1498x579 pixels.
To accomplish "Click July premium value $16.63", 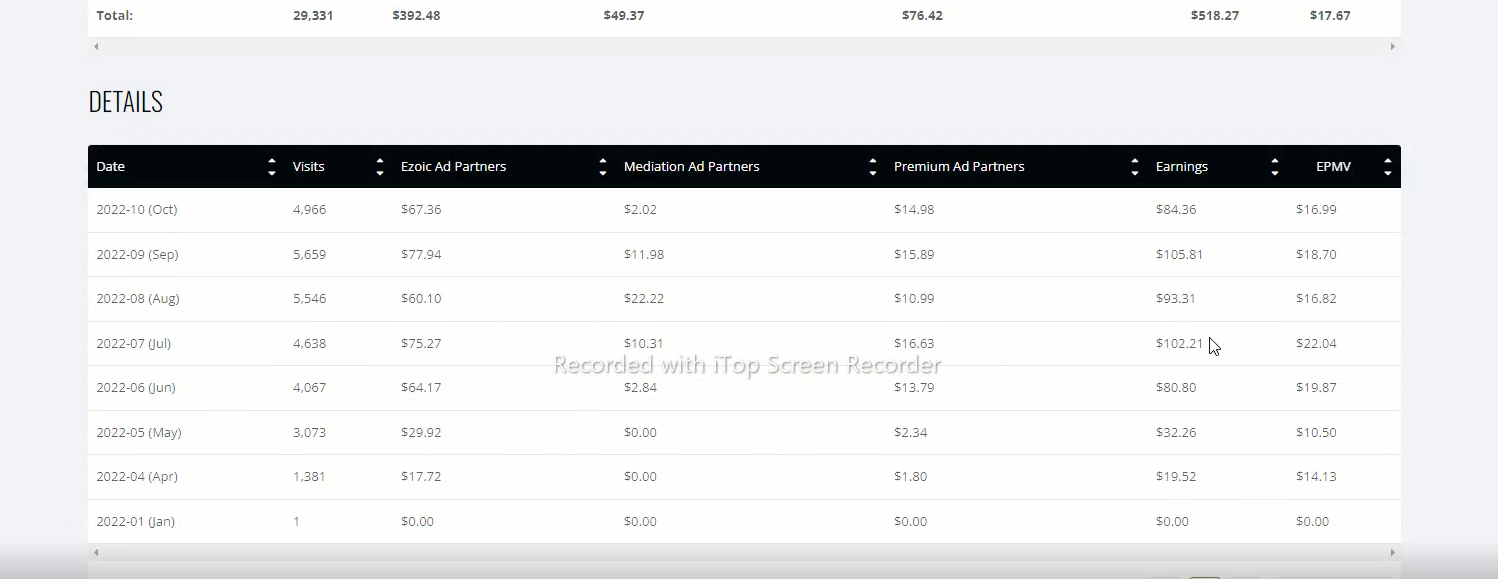I will point(914,344).
